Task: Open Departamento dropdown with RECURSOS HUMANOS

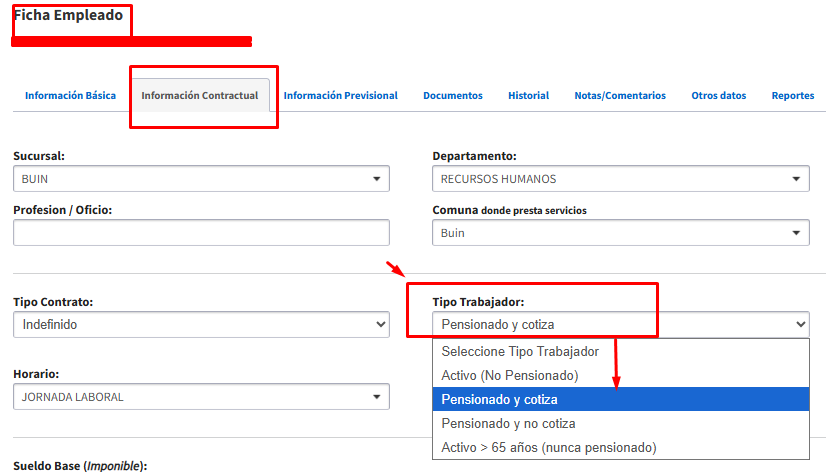Action: pyautogui.click(x=620, y=179)
